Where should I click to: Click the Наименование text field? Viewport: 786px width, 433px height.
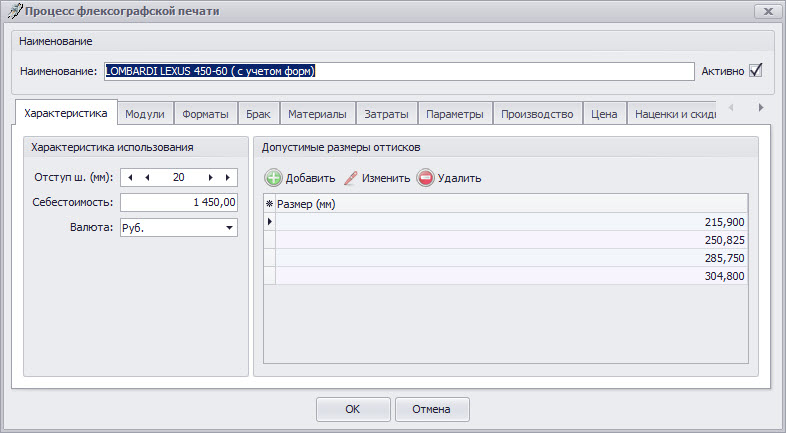tap(399, 71)
